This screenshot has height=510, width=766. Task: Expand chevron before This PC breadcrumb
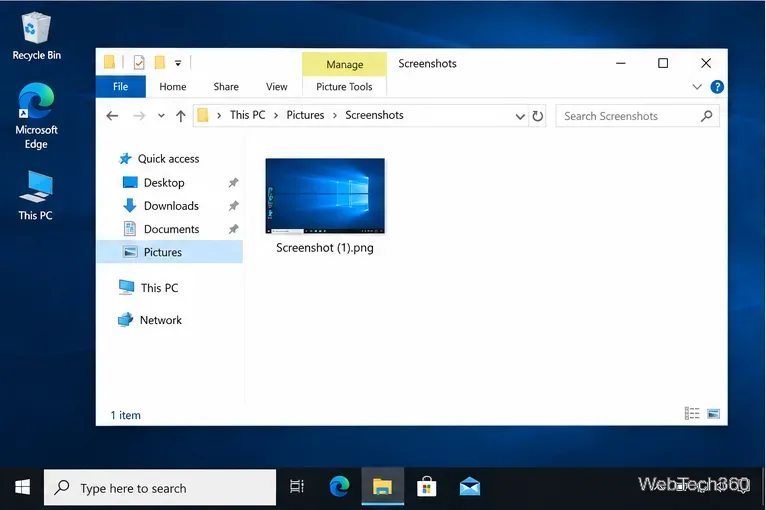pos(219,116)
